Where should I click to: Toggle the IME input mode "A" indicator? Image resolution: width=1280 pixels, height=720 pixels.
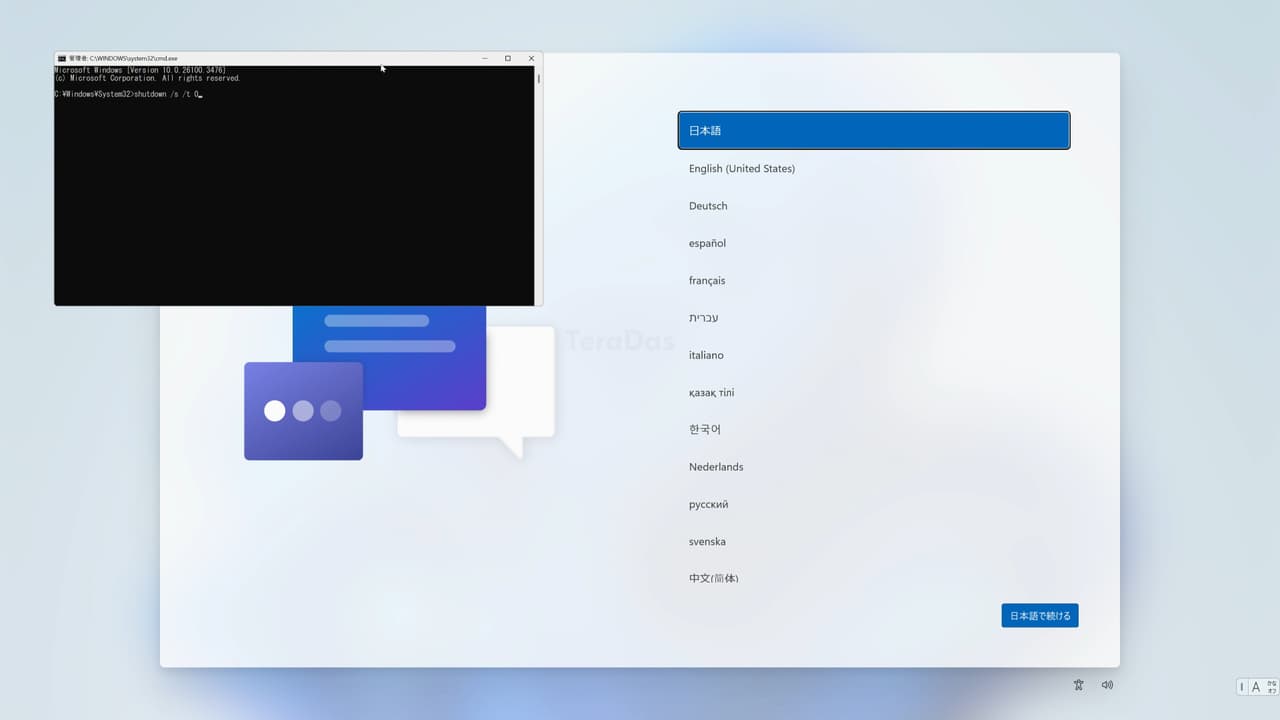point(1256,687)
